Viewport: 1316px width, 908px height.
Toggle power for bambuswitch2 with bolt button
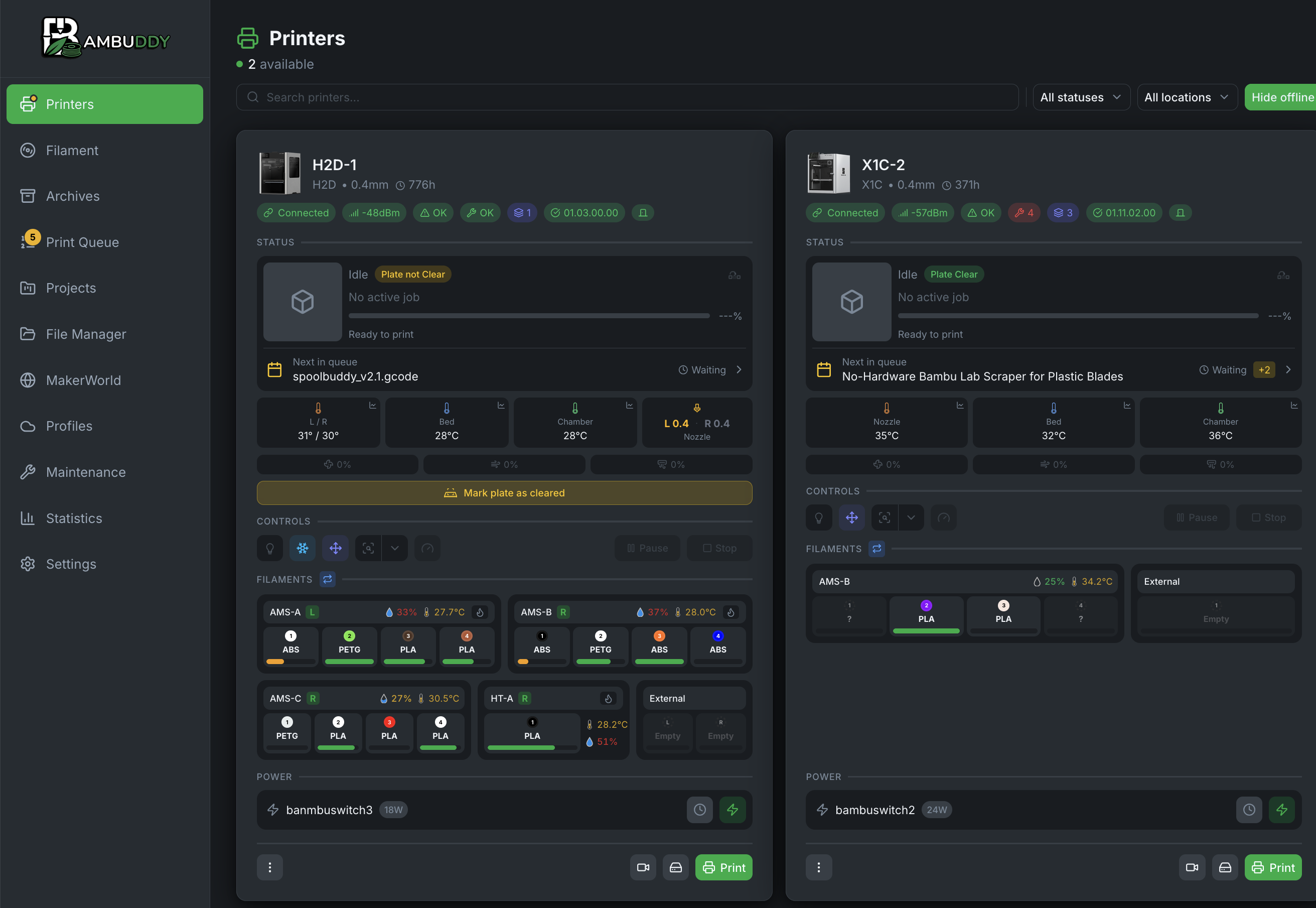point(1282,810)
